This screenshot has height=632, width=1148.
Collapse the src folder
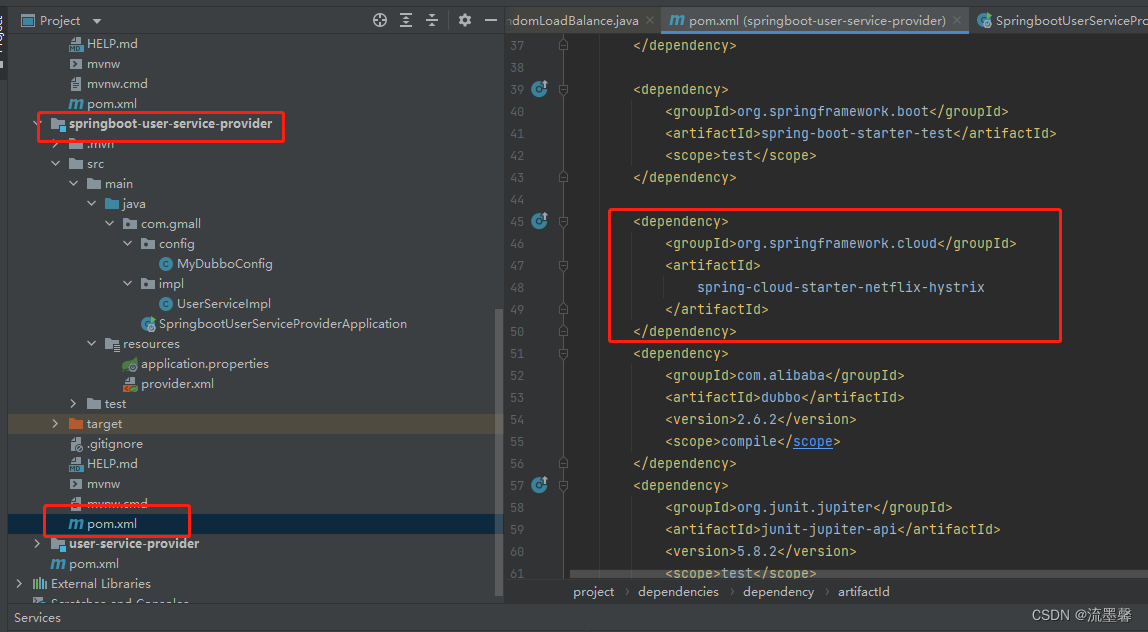tap(56, 164)
